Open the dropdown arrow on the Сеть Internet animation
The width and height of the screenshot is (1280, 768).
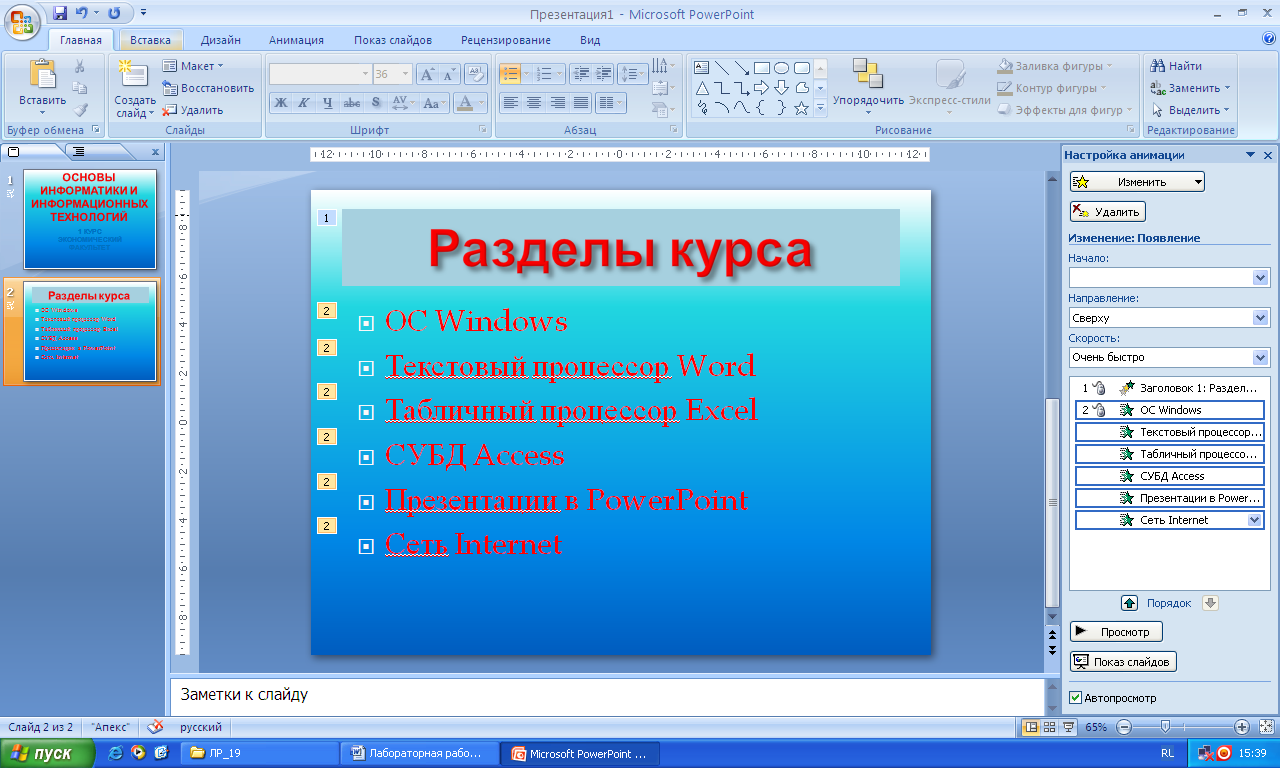point(1257,520)
